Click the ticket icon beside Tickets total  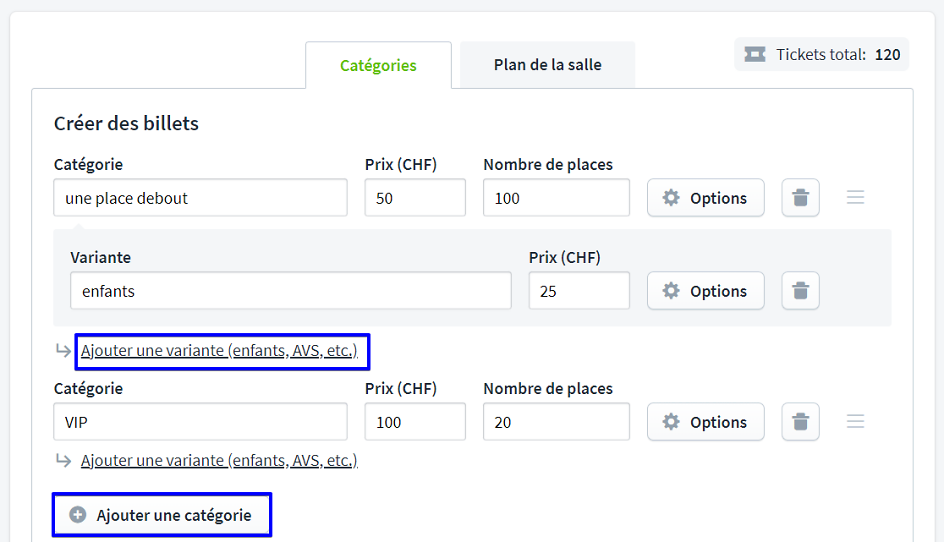755,54
